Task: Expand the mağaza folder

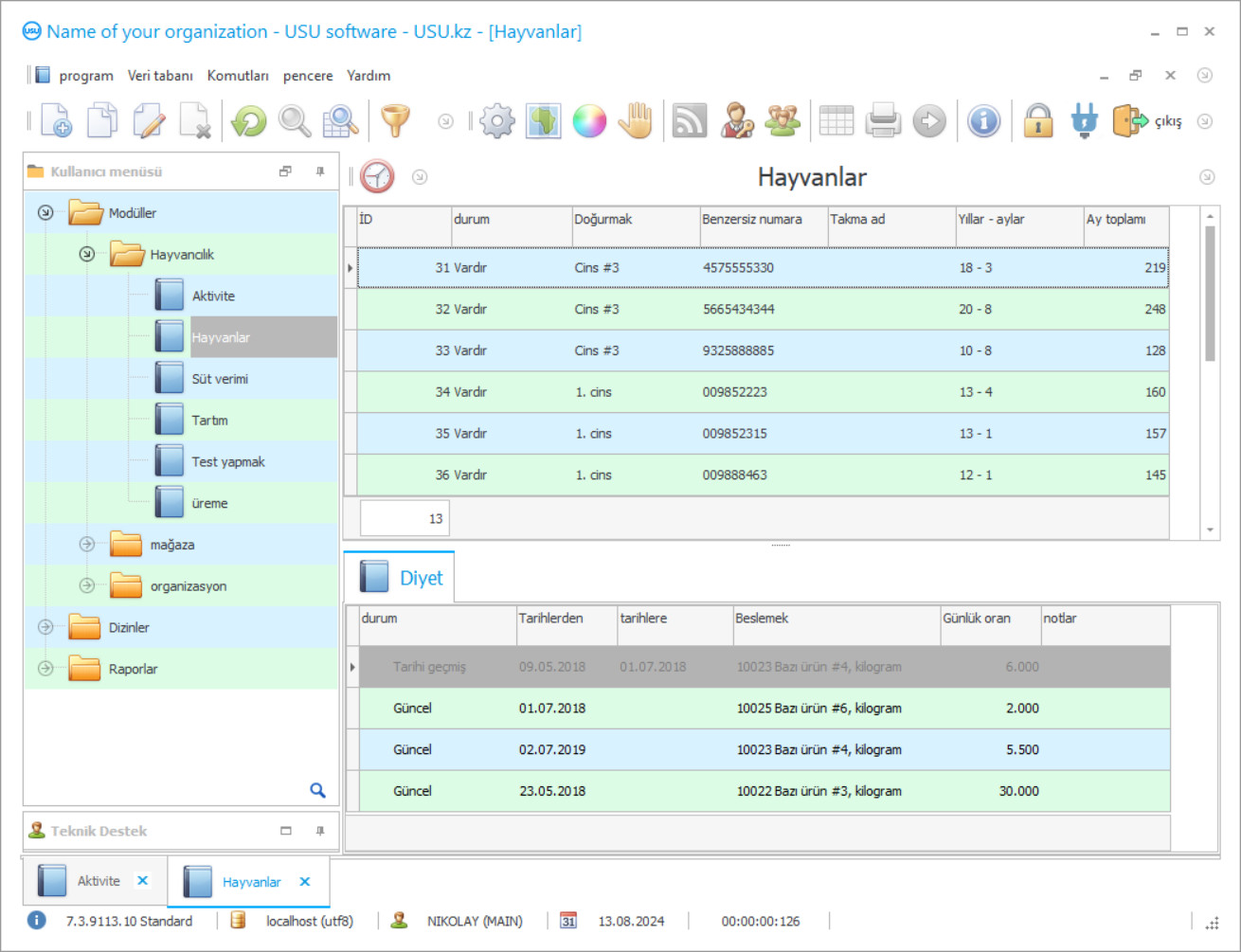Action: pos(87,545)
